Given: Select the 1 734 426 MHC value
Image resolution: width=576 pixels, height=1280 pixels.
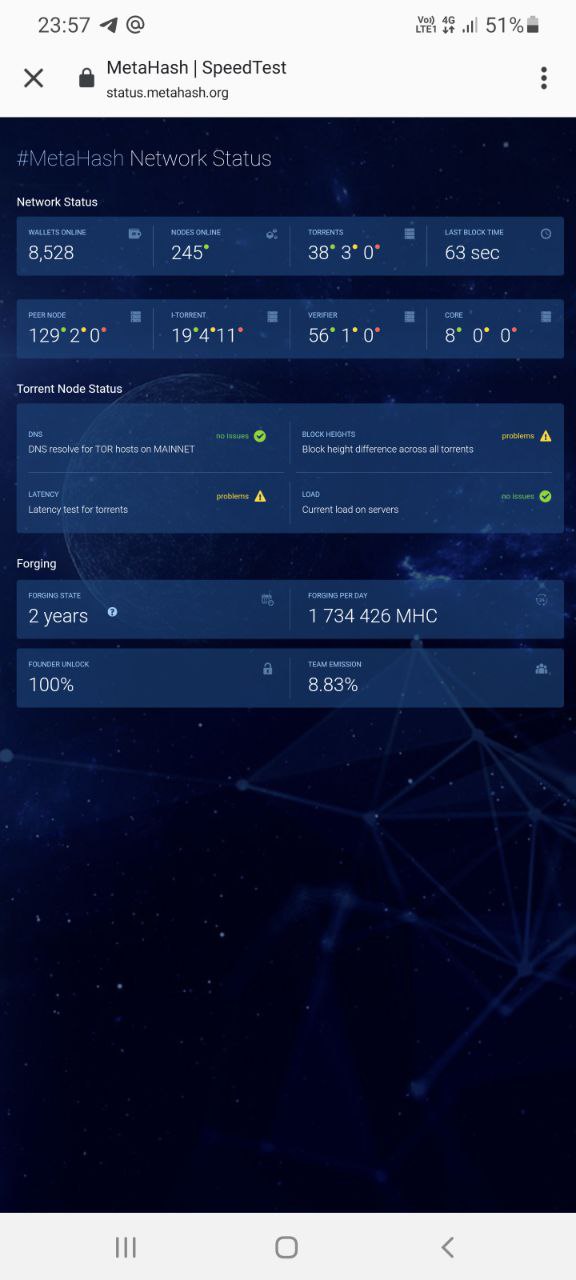Looking at the screenshot, I should coord(373,616).
